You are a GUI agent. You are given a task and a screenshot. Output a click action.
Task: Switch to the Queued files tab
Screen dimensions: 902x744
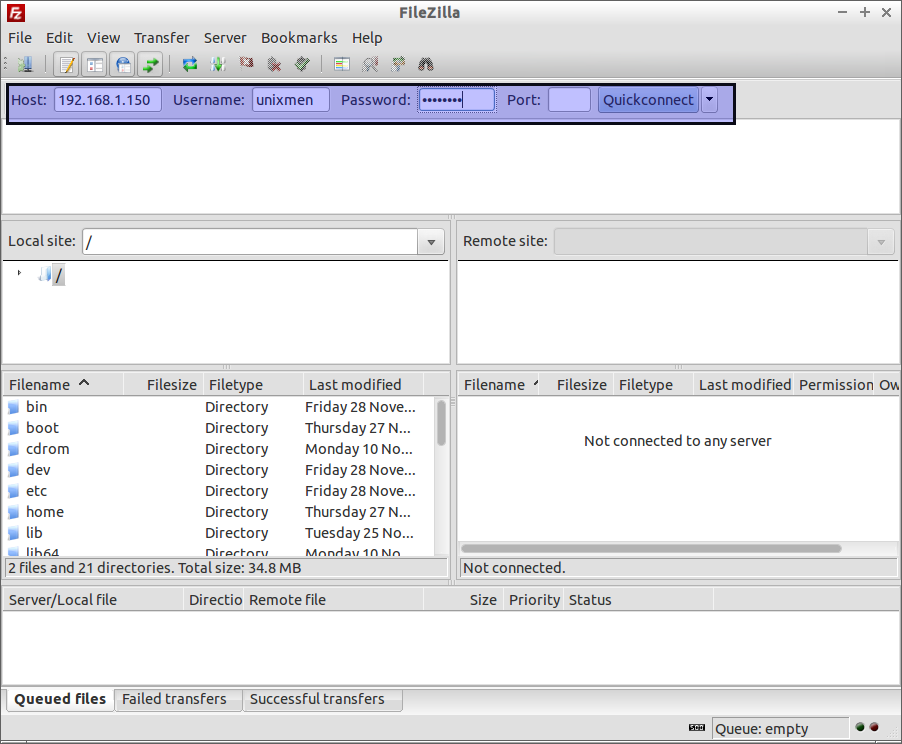point(60,699)
